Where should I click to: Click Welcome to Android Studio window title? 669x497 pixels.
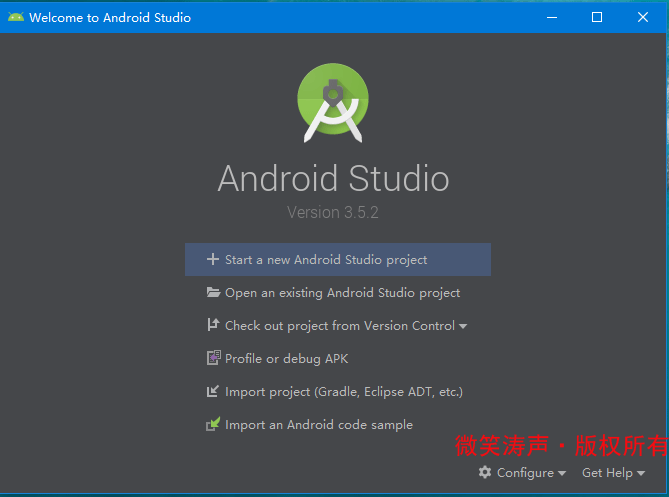[x=110, y=17]
